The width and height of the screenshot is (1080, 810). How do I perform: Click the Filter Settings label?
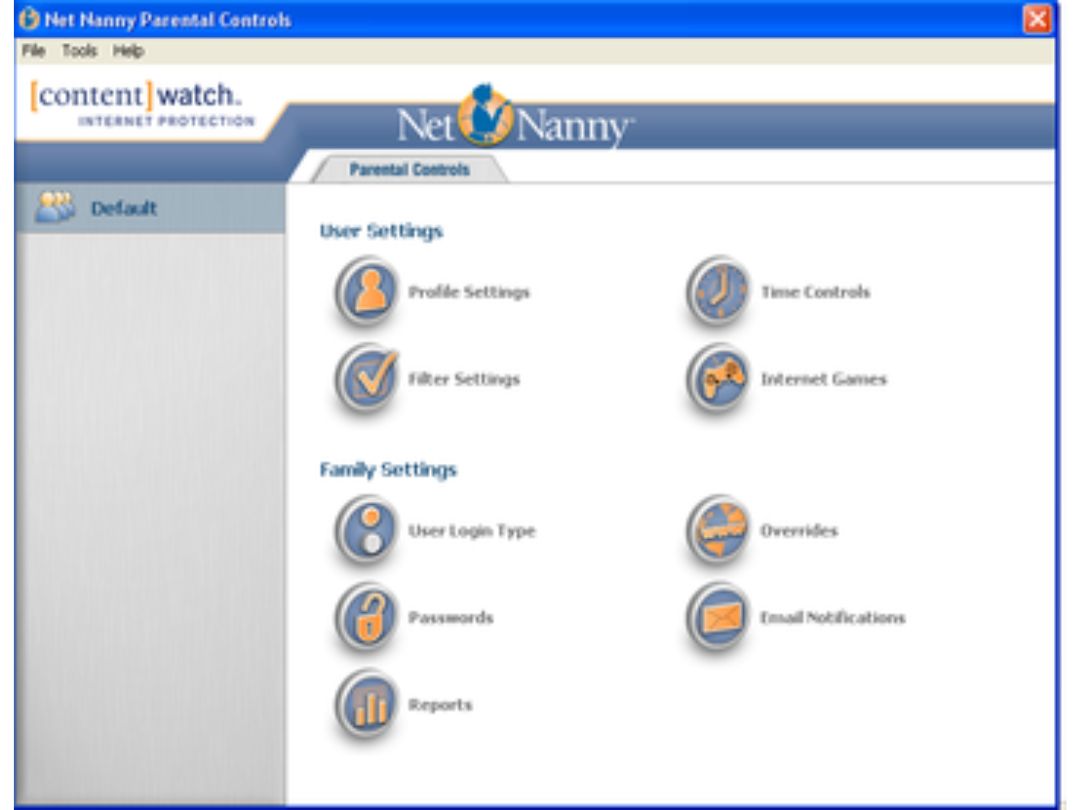point(464,379)
